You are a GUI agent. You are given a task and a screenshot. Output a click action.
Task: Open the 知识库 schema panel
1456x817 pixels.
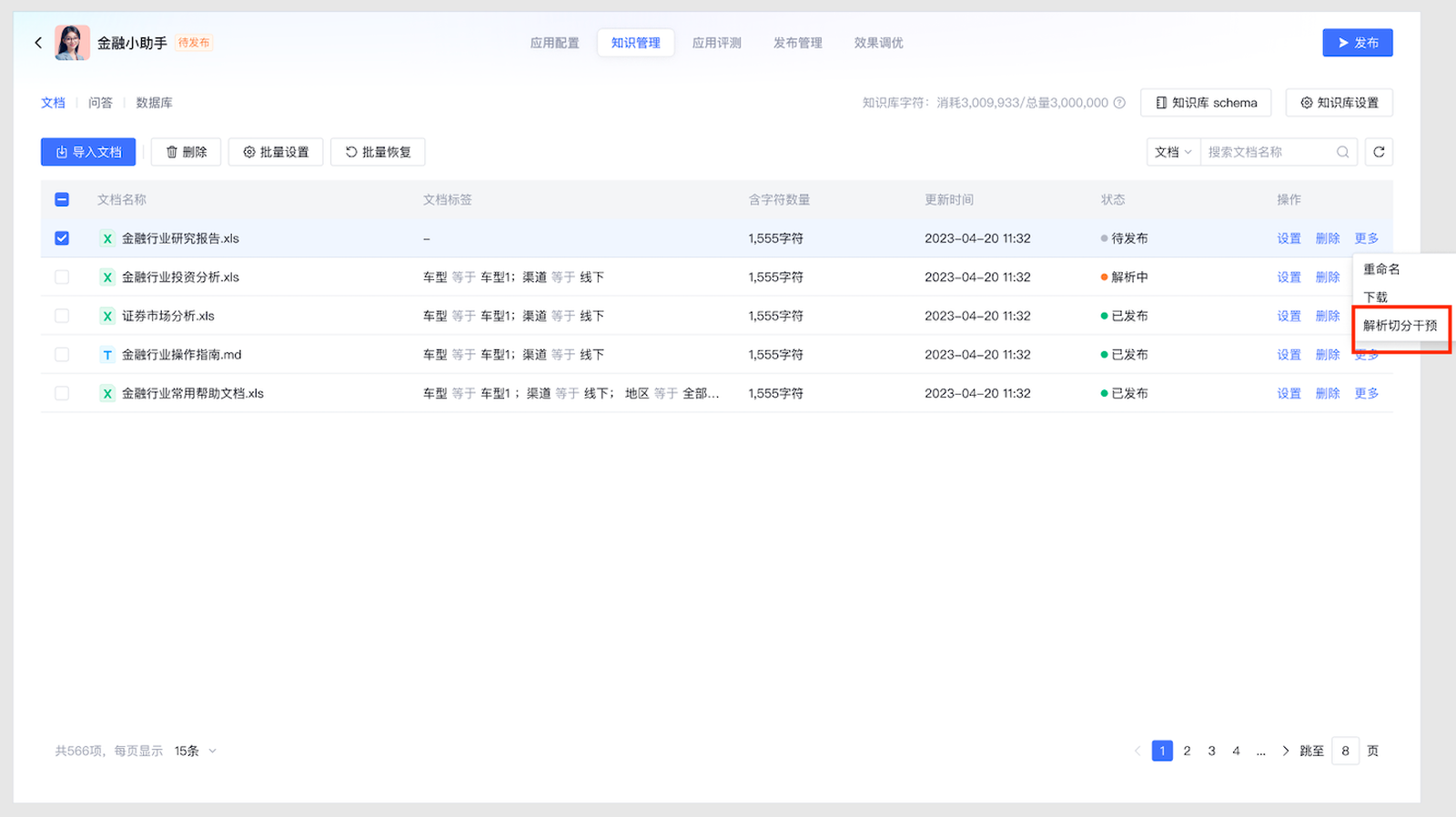tap(1206, 103)
